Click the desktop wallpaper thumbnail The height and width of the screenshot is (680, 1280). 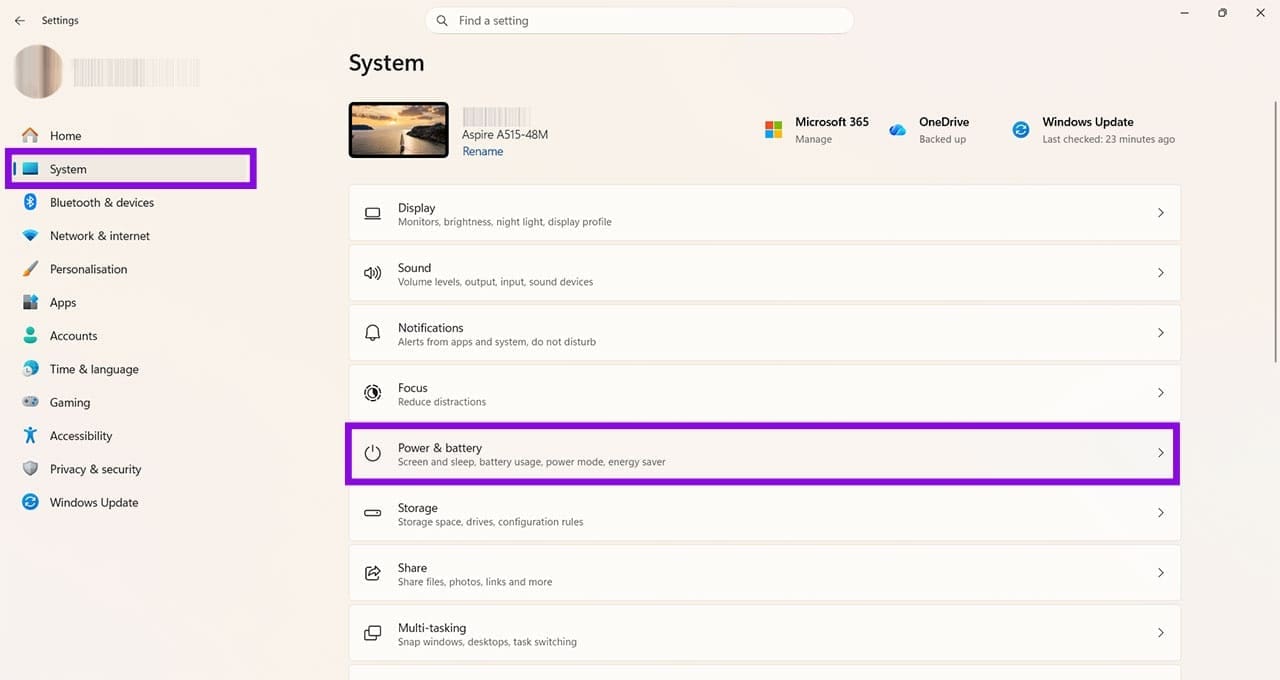[398, 130]
